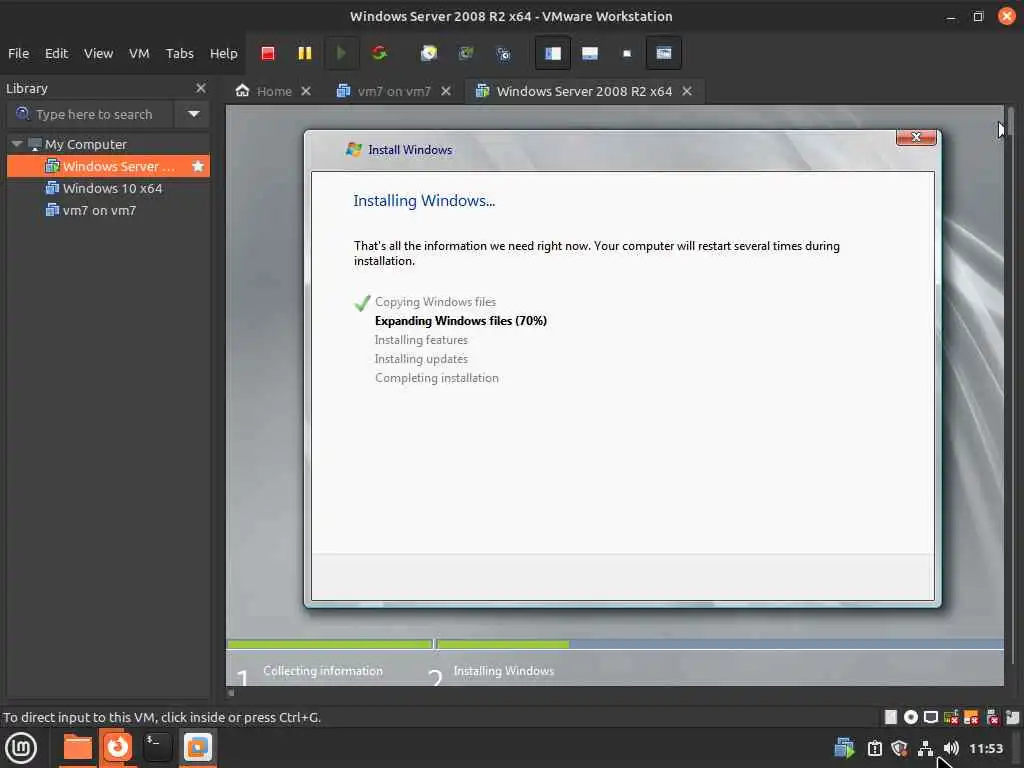This screenshot has height=768, width=1024.
Task: Pause the virtual machine with yellow suspend icon
Action: [x=304, y=54]
